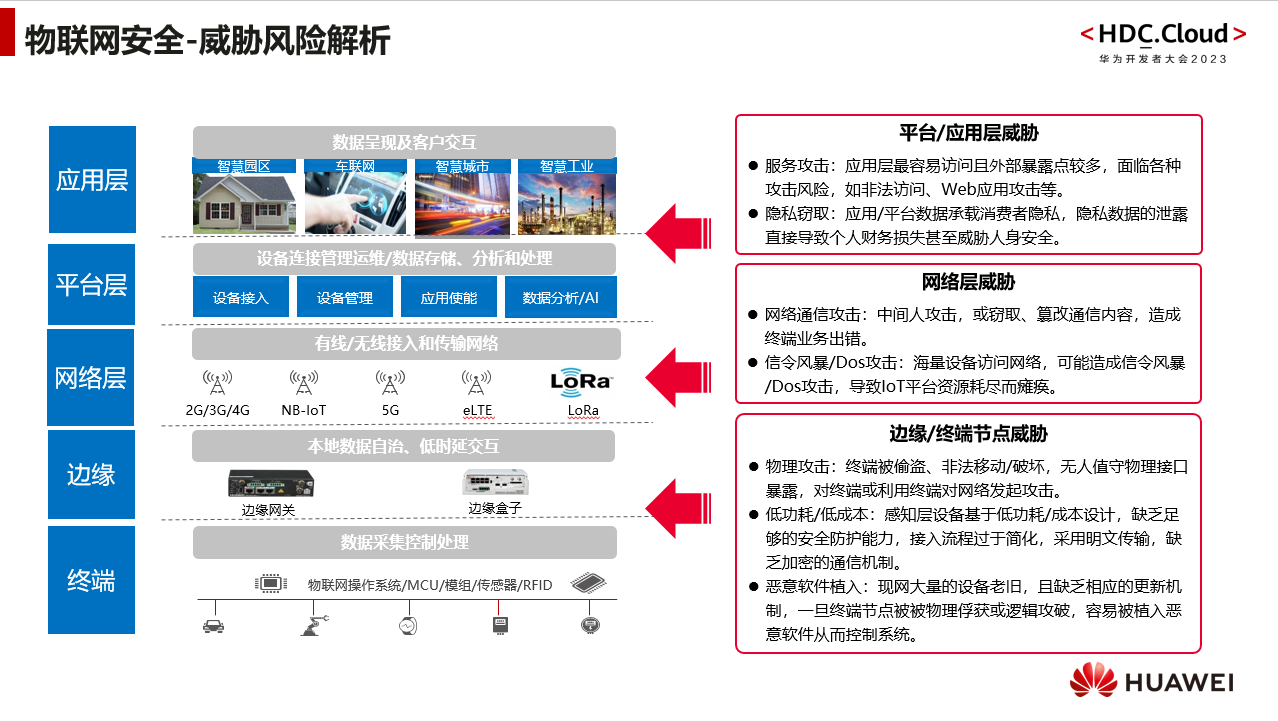Click the NB-IoT antenna tower icon
The width and height of the screenshot is (1278, 721).
click(x=304, y=384)
